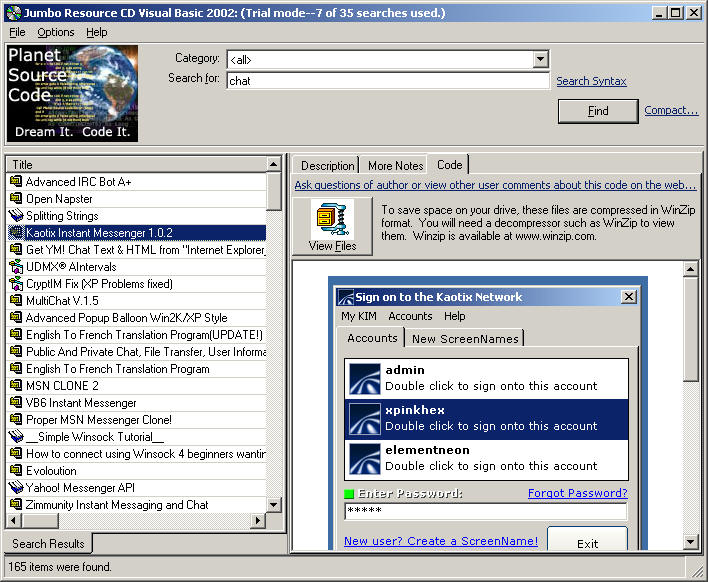Click results list scroll up arrow

[273, 164]
